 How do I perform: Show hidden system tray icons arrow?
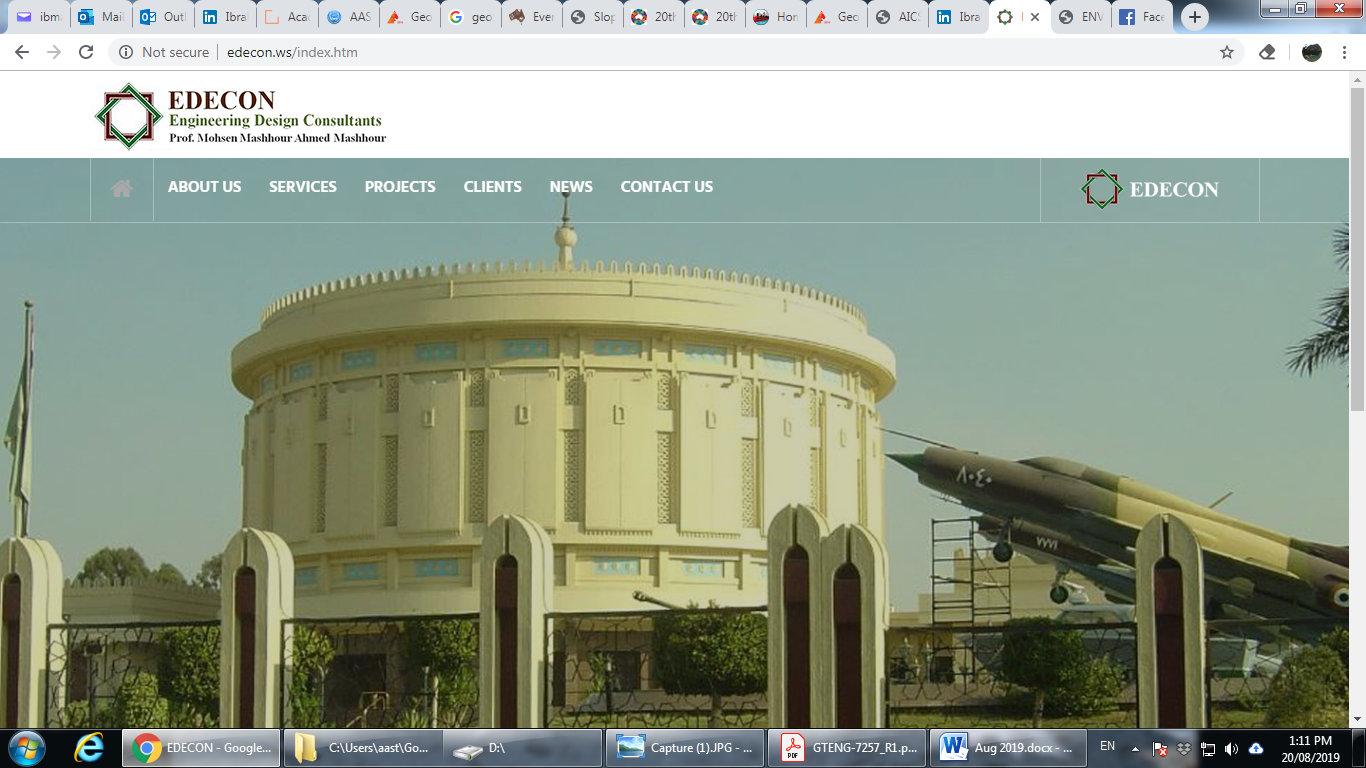pyautogui.click(x=1135, y=748)
